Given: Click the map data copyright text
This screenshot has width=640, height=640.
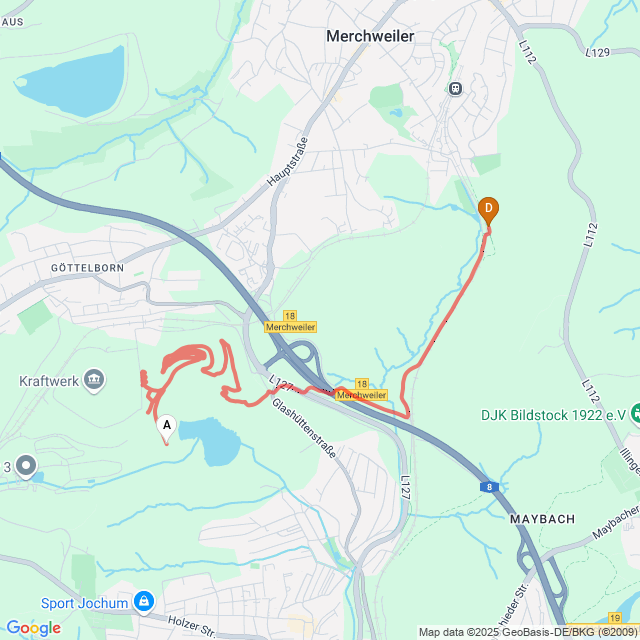Looking at the screenshot, I should 529,633.
